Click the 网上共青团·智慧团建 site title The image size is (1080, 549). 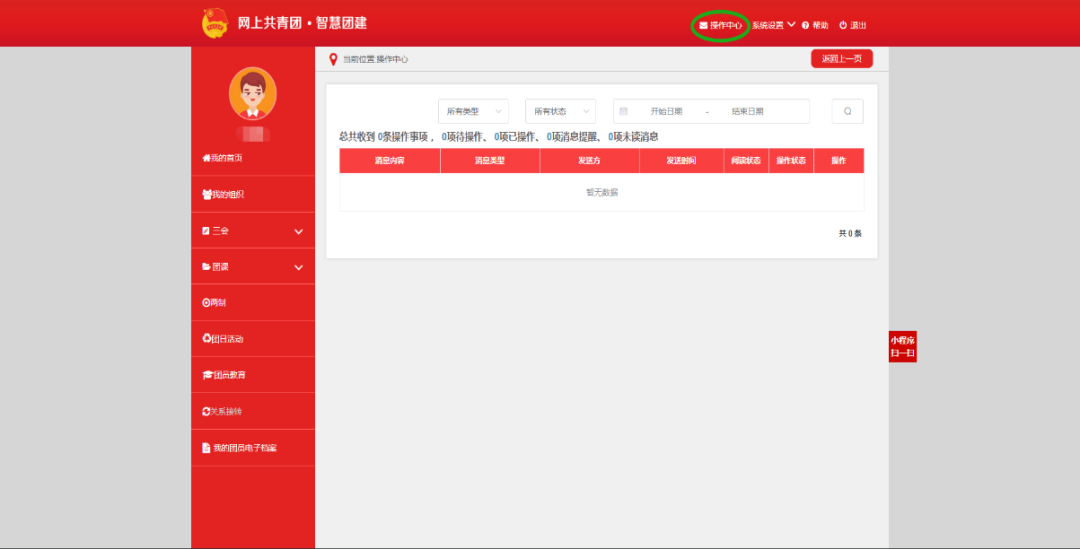302,23
